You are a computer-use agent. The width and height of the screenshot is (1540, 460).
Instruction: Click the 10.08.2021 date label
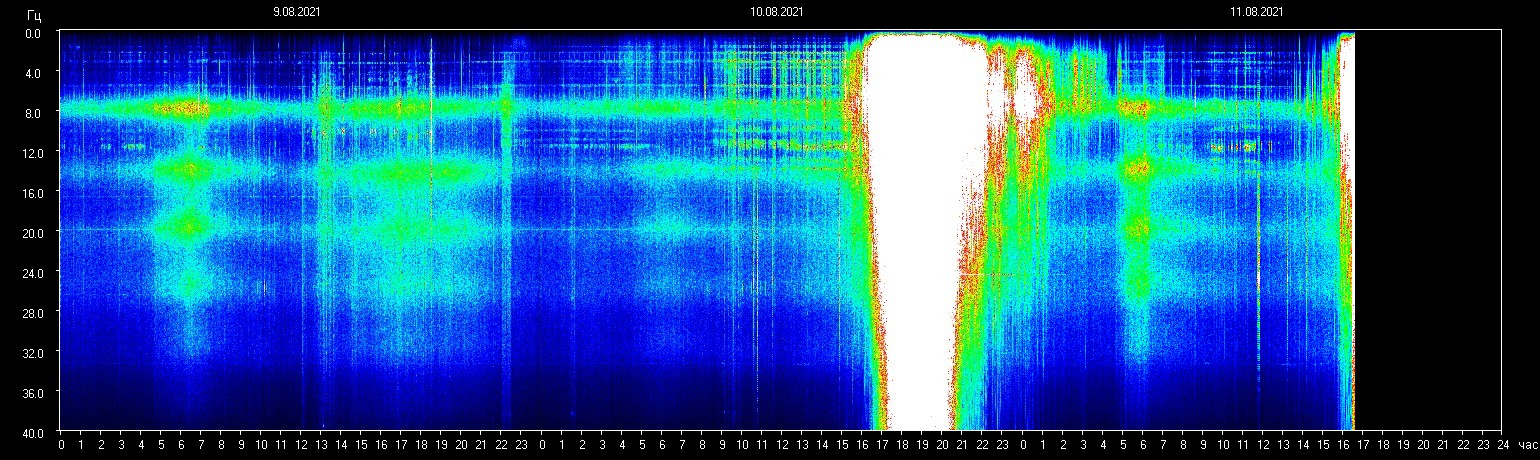[x=776, y=12]
